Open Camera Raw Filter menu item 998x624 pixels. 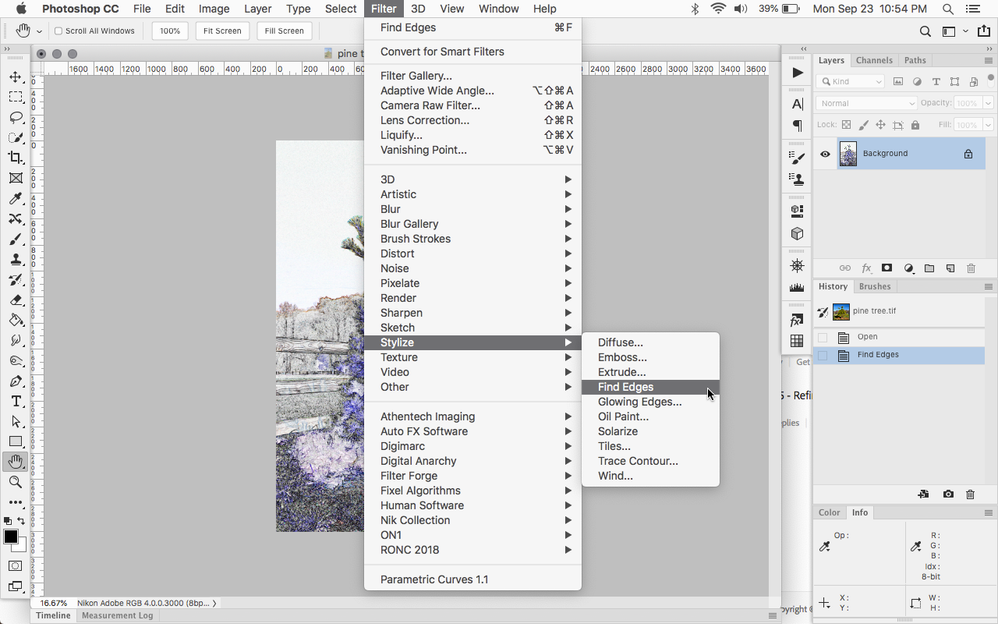[472, 106]
